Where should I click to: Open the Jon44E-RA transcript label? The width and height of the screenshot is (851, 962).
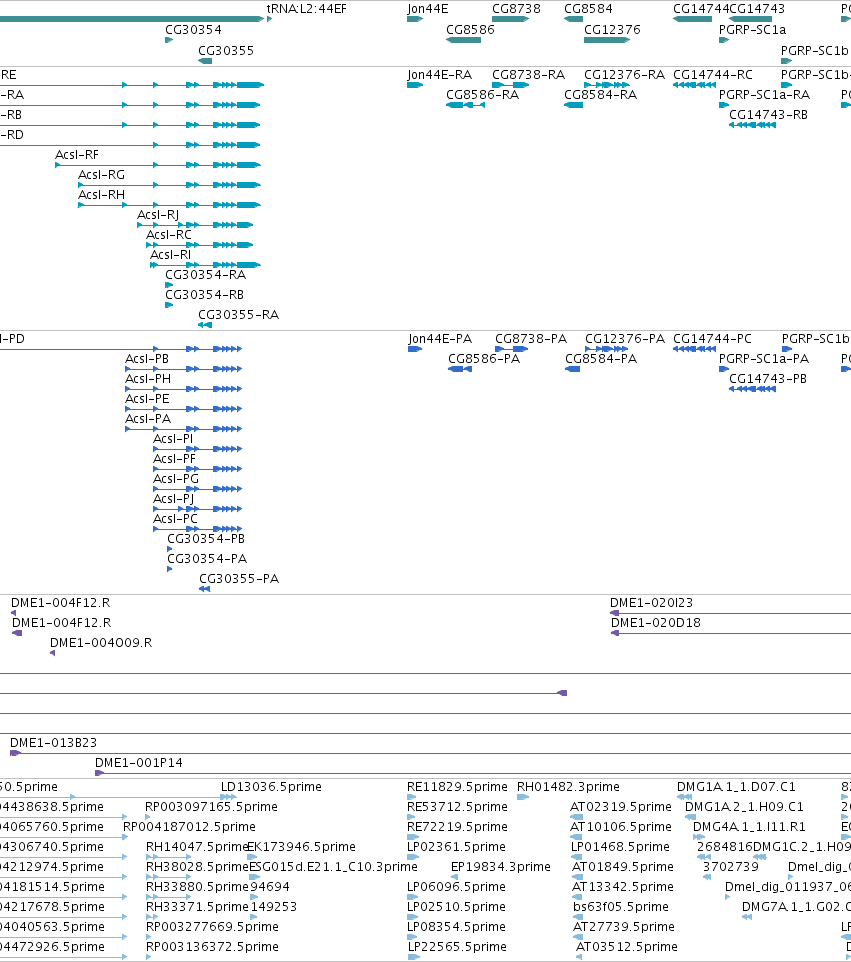(439, 75)
